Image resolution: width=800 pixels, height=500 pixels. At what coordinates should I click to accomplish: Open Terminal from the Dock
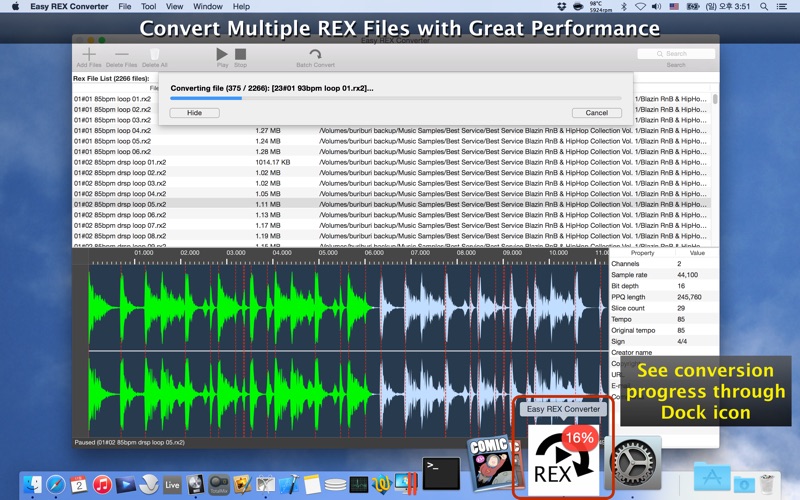[441, 471]
